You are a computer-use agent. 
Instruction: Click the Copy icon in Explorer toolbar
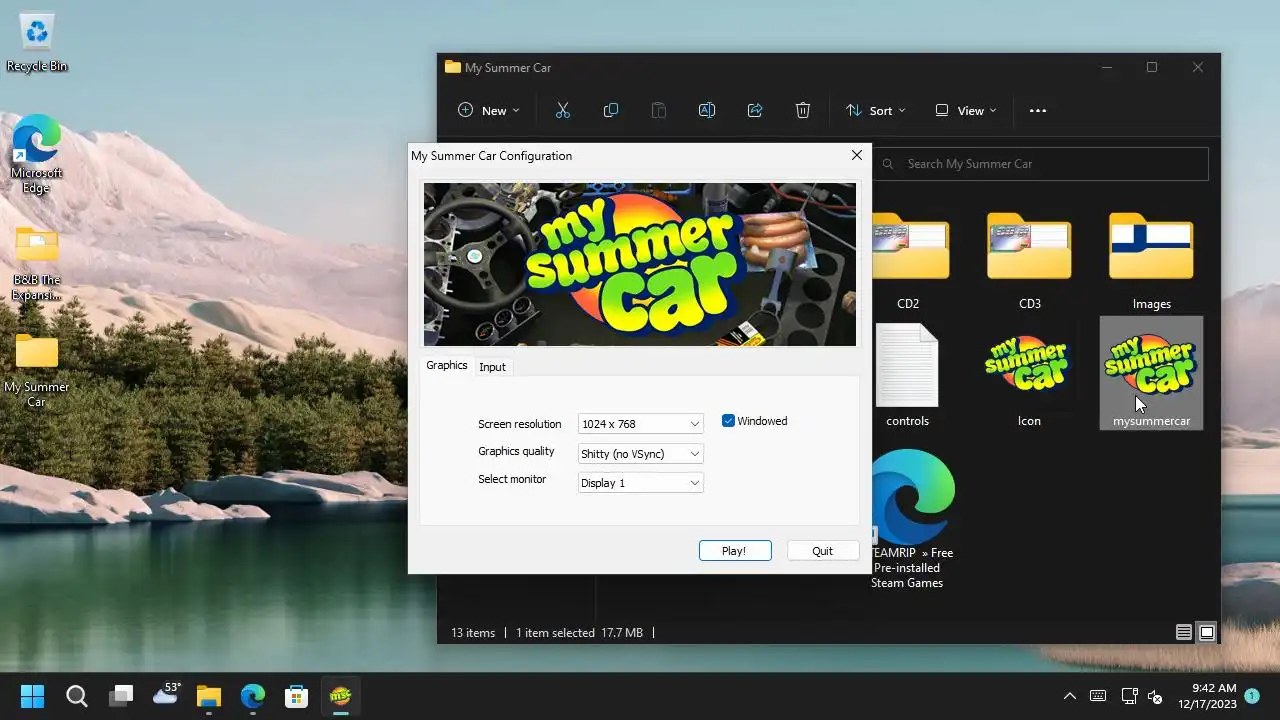pyautogui.click(x=610, y=110)
